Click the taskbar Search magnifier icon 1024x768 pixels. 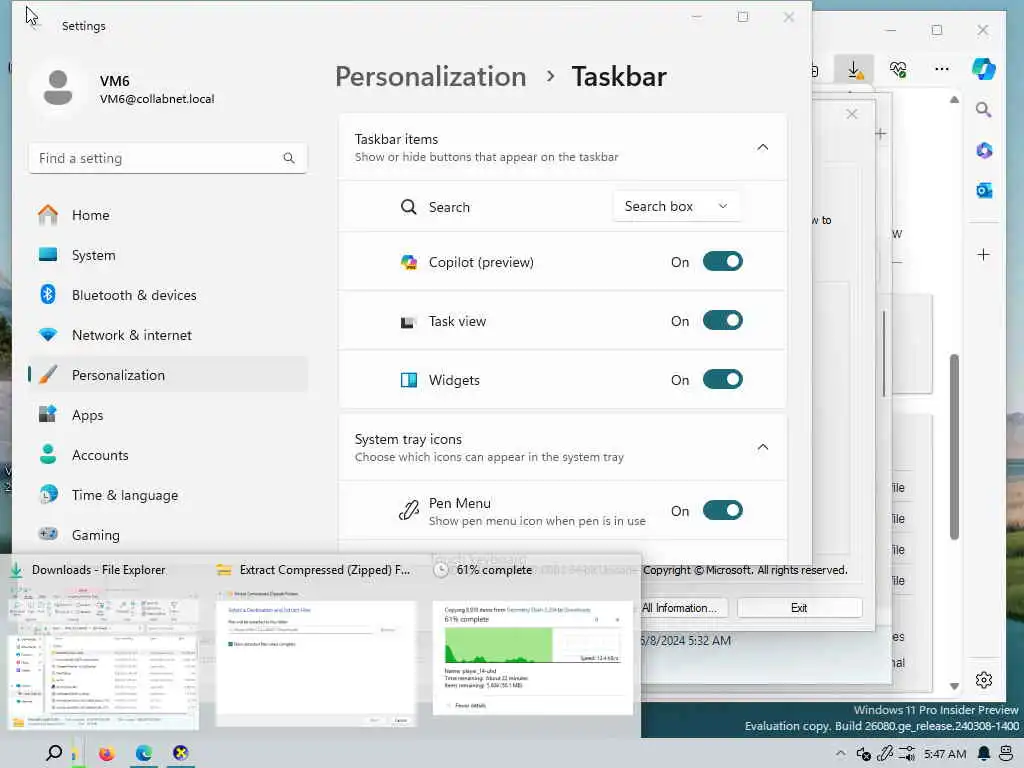click(x=54, y=753)
